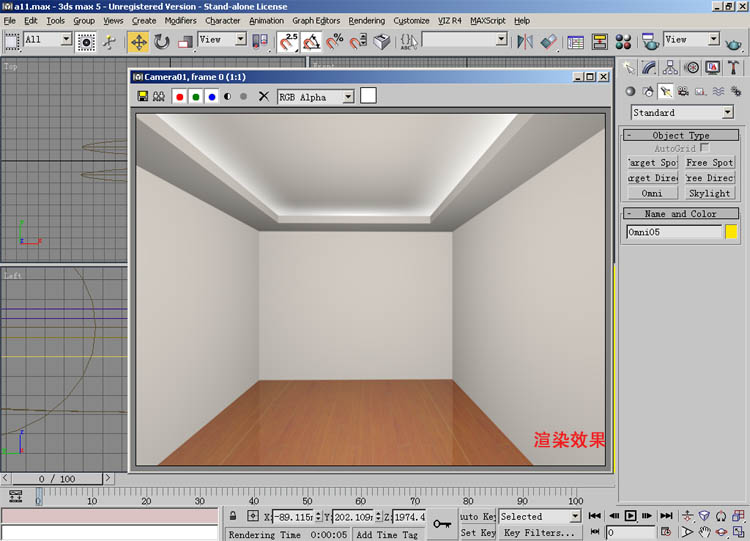Viewport: 750px width, 541px height.
Task: Expand the Standard light type dropdown
Action: click(728, 113)
